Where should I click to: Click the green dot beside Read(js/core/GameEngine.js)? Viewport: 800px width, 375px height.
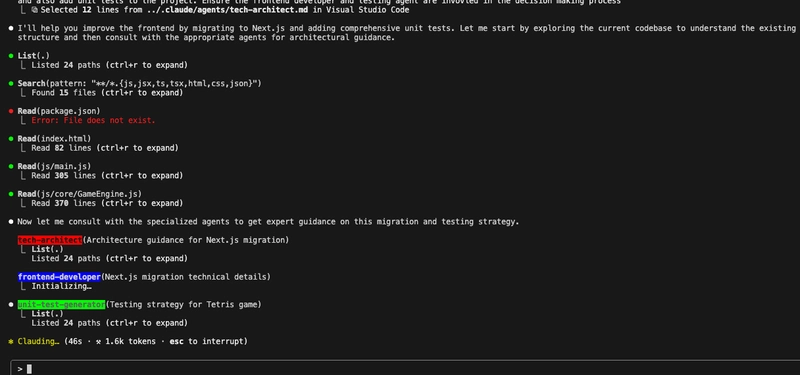(11, 194)
